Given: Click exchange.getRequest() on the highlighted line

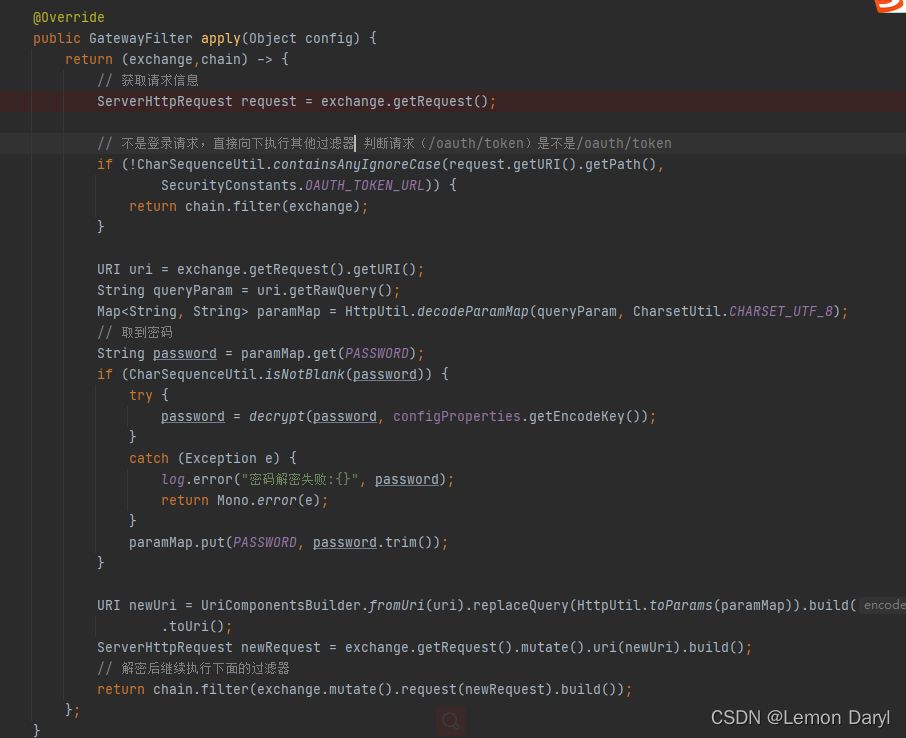Looking at the screenshot, I should point(404,101).
